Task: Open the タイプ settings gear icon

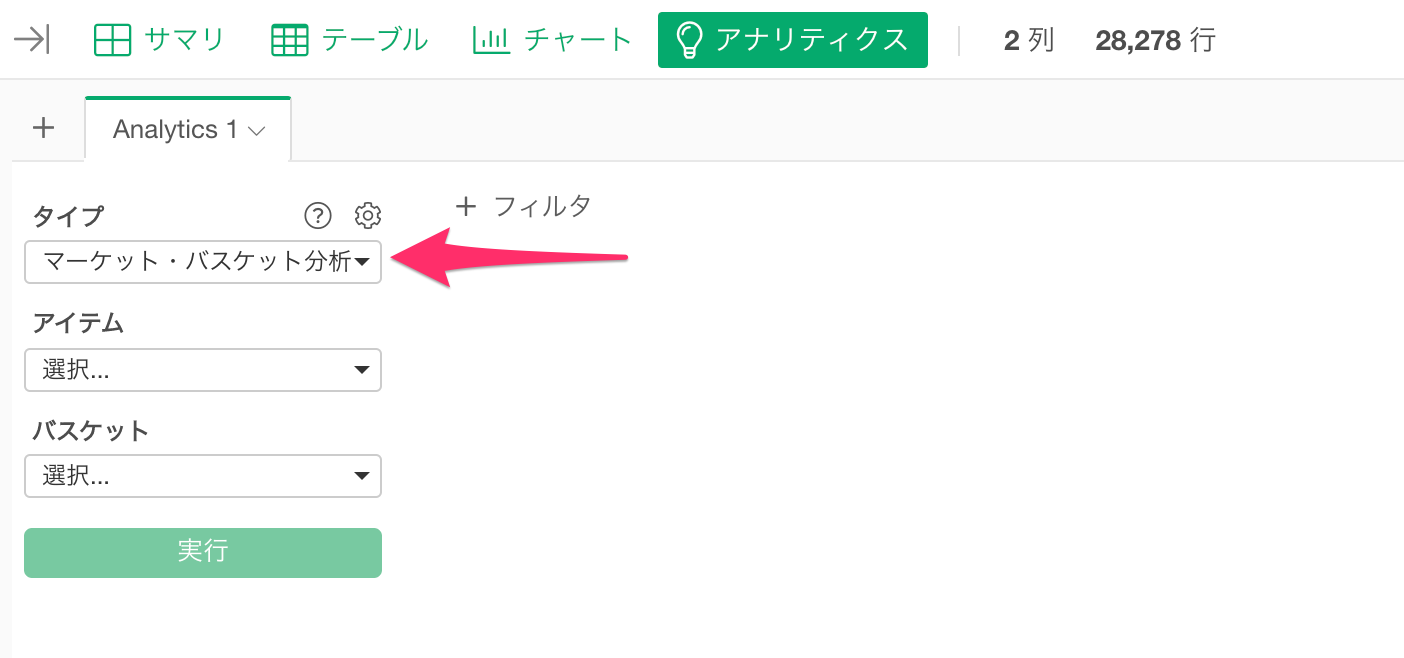Action: coord(368,215)
